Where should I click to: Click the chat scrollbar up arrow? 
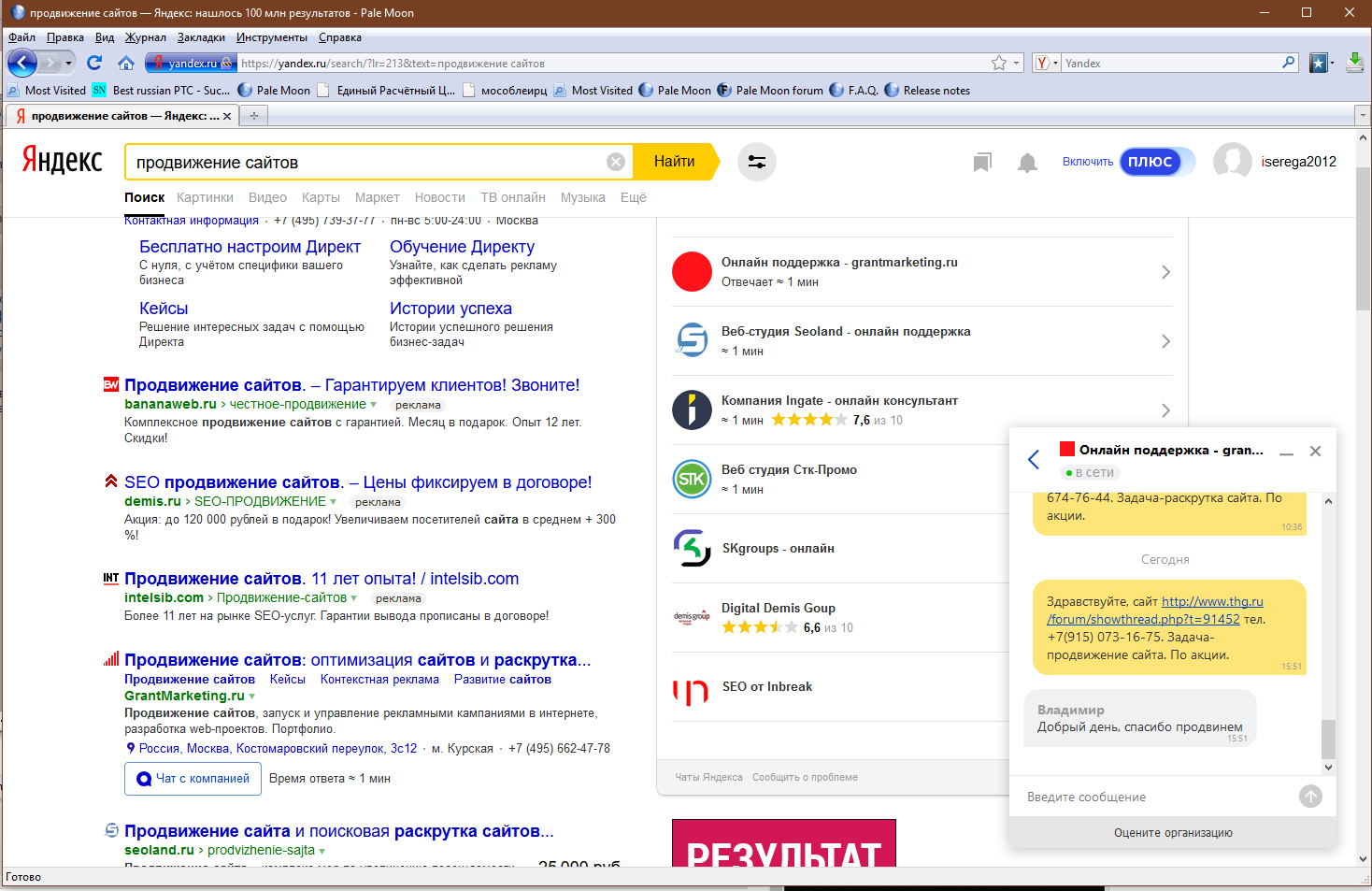click(1328, 501)
